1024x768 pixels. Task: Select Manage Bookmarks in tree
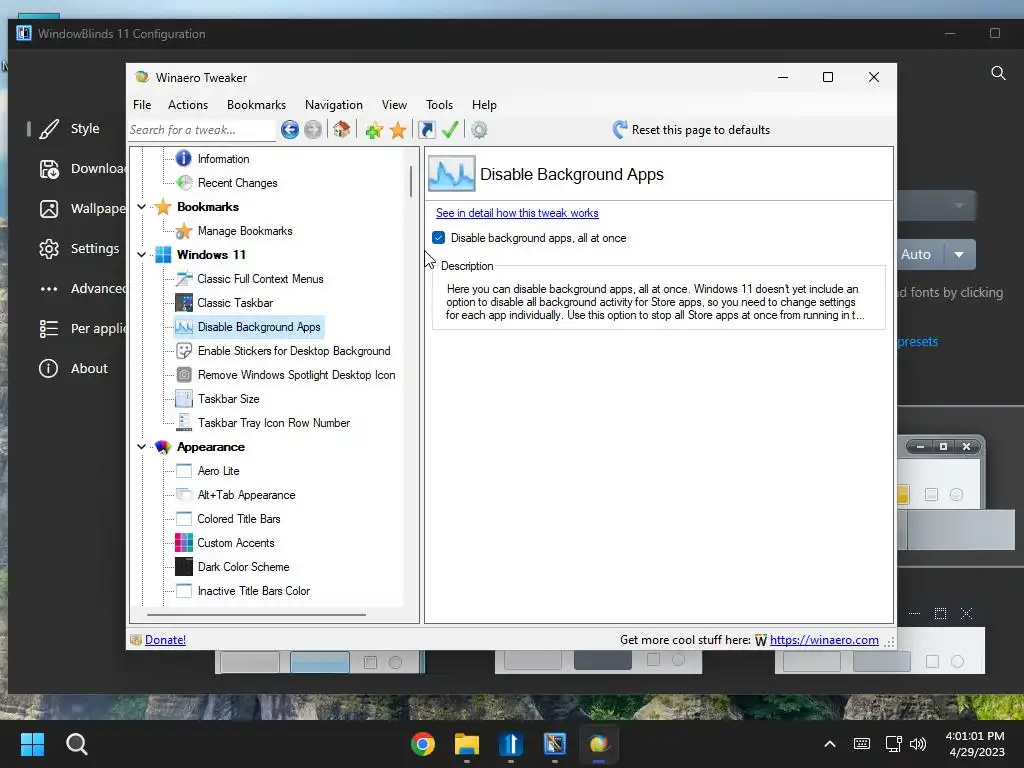coord(245,231)
